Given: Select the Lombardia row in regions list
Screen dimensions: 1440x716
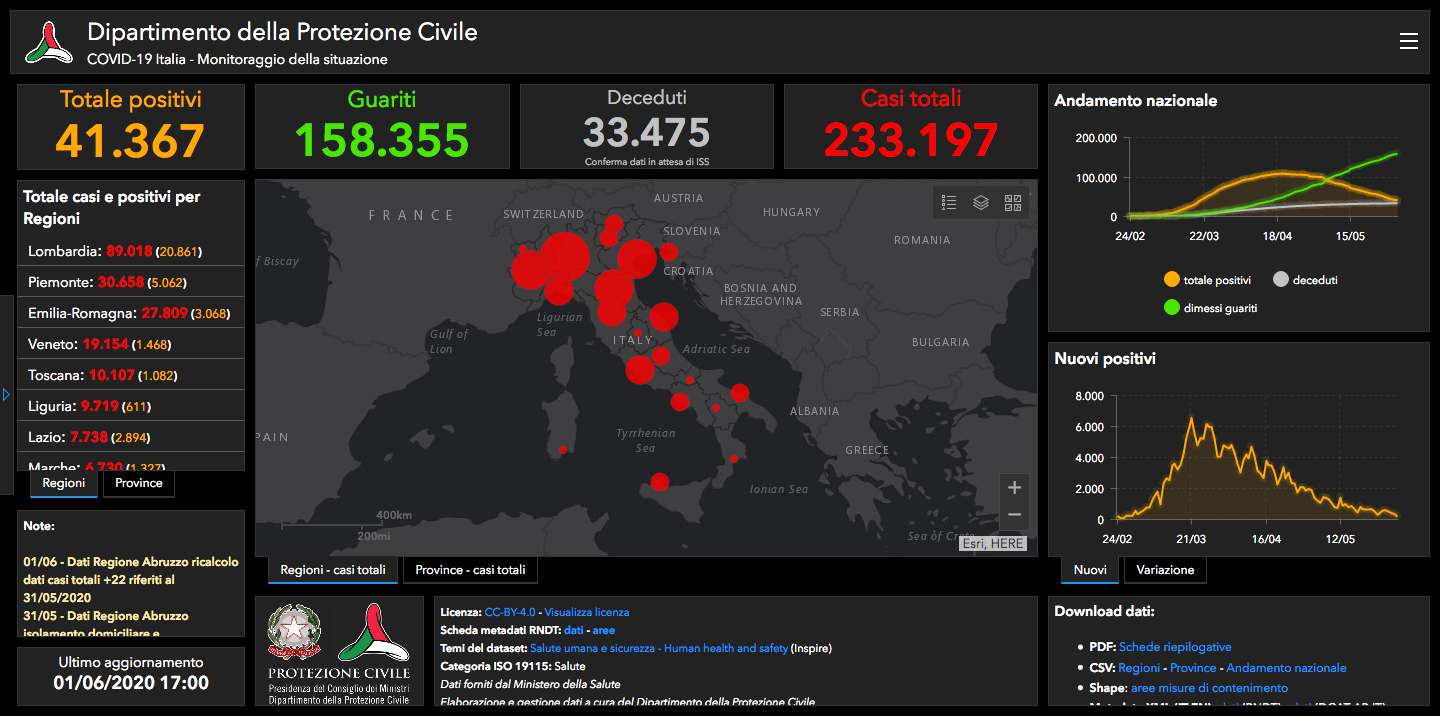Looking at the screenshot, I should click(131, 251).
